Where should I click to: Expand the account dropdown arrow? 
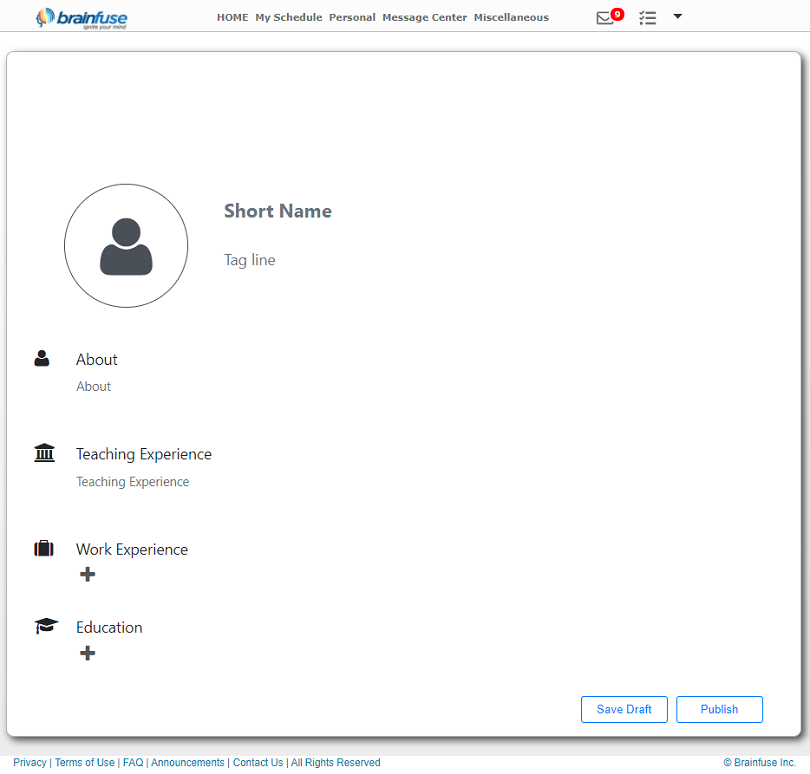[x=678, y=16]
